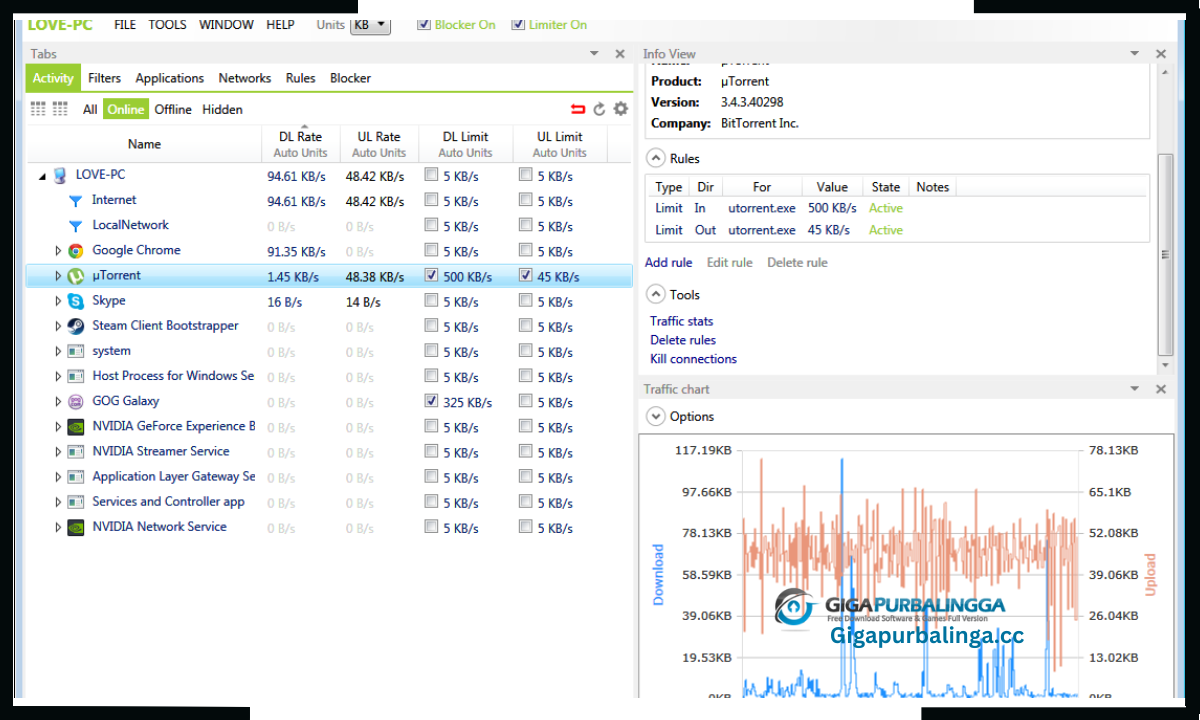Click the NVIDIA Streamer Service icon

pos(75,452)
